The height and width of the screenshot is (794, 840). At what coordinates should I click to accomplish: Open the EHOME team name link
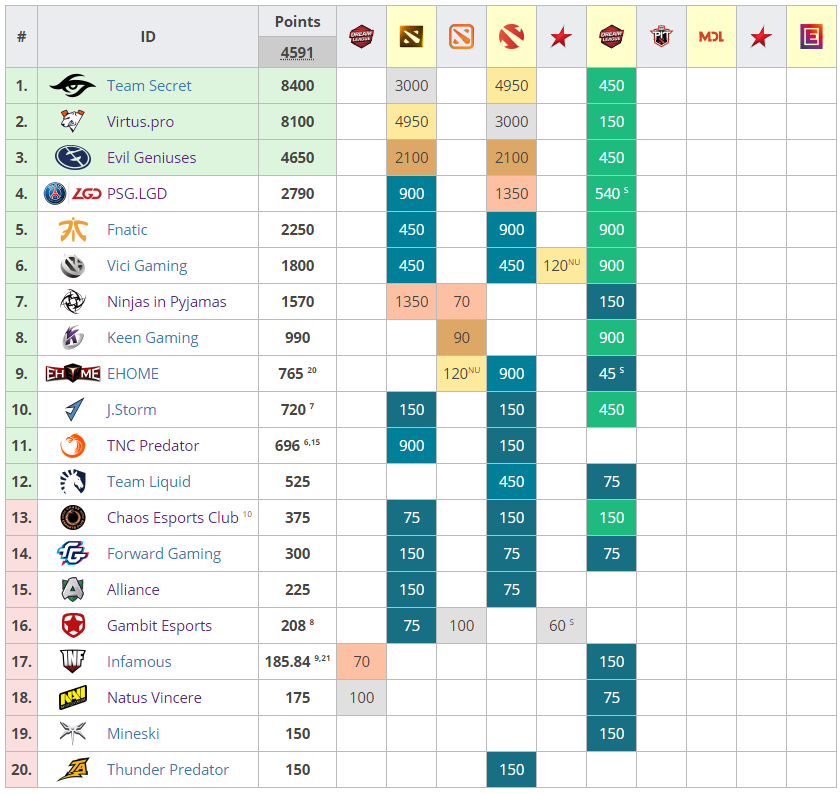click(133, 373)
